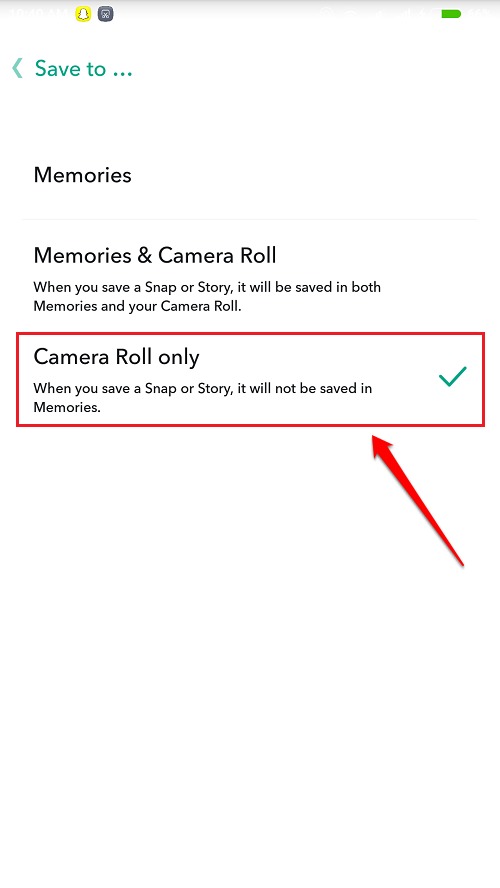Tap the screenshot notification icon in status bar

pyautogui.click(x=105, y=14)
